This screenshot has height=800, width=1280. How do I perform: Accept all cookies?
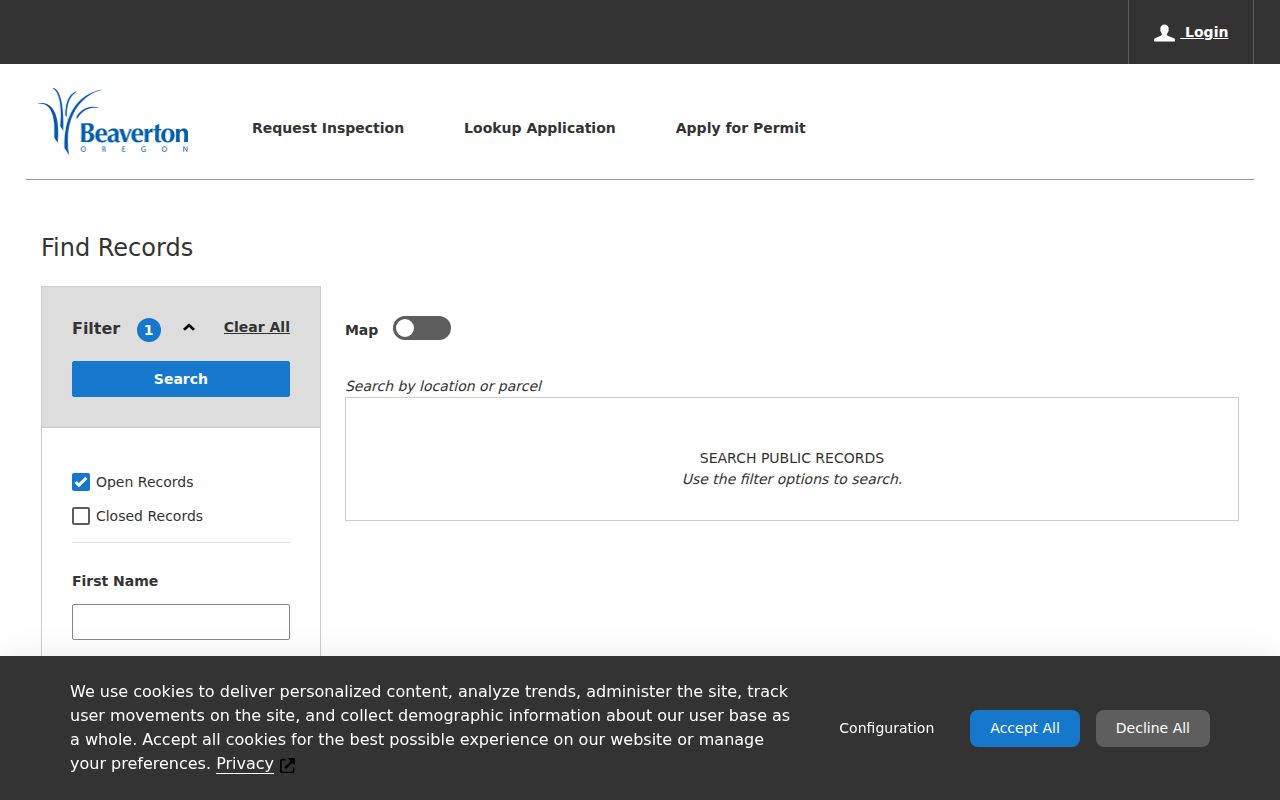click(1025, 728)
